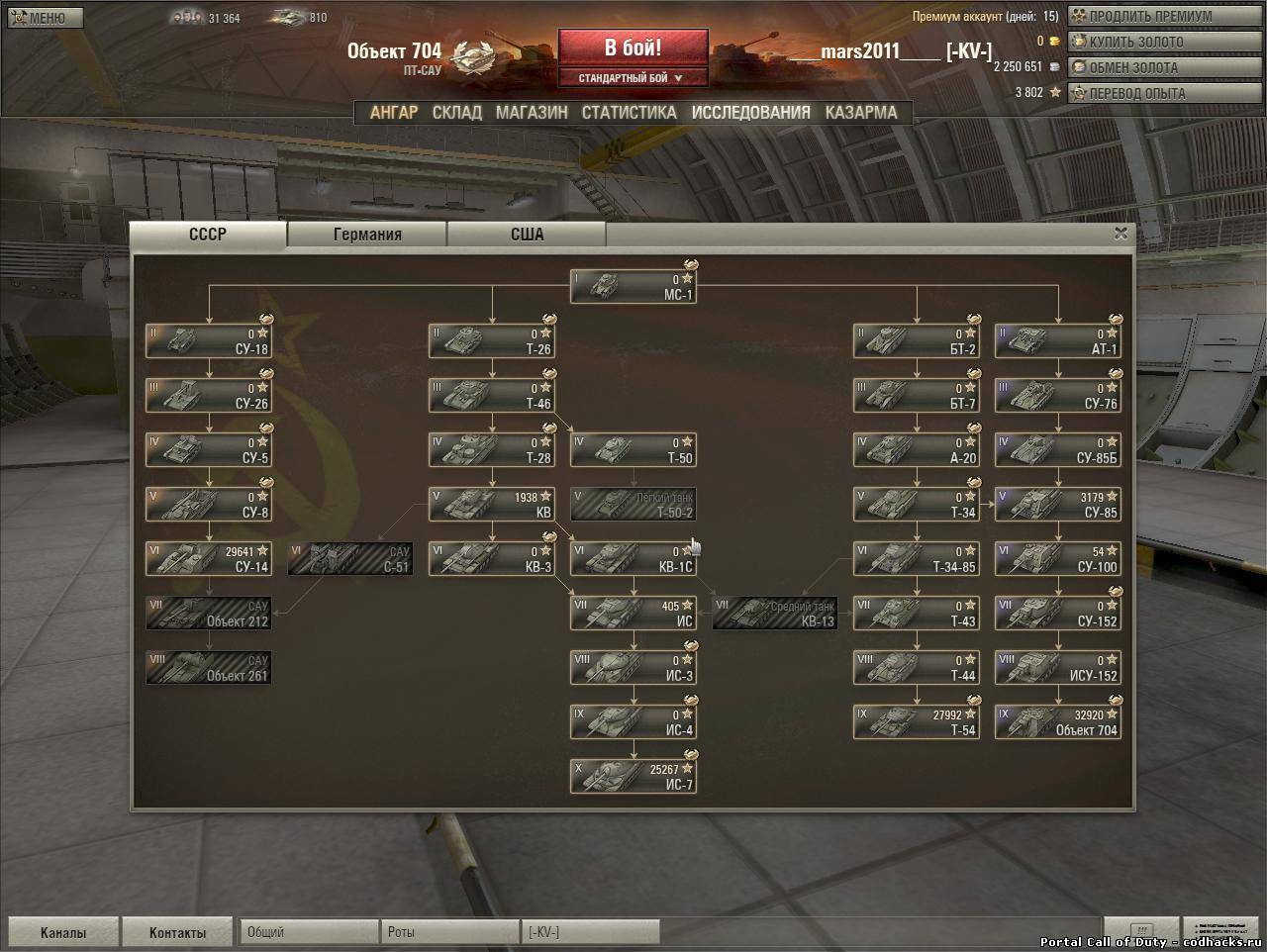
Task: Open the Каналы chat button
Action: pyautogui.click(x=63, y=932)
